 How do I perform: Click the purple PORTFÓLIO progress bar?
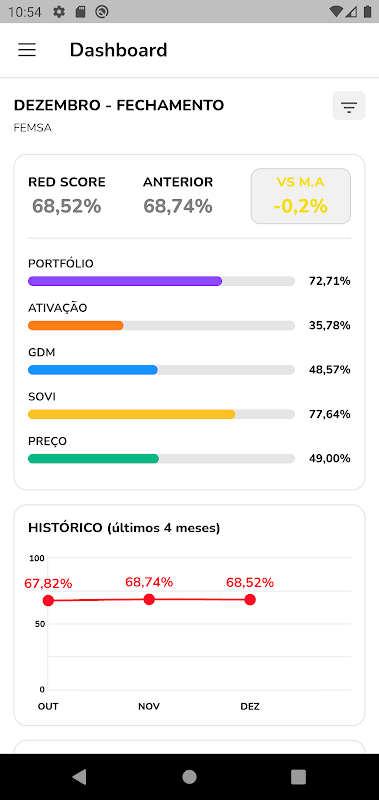pyautogui.click(x=161, y=281)
